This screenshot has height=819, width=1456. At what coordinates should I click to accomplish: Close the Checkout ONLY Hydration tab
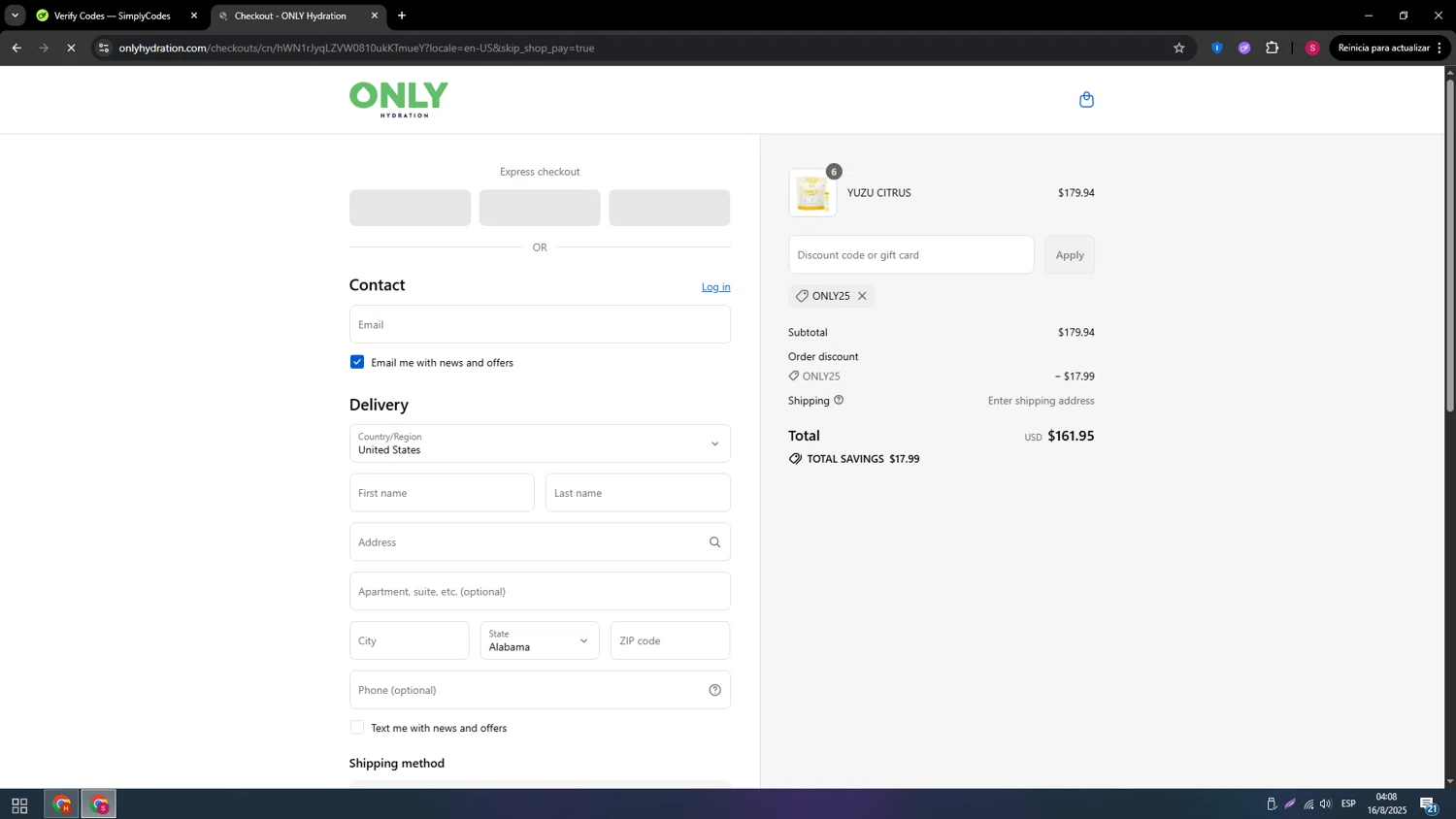coord(375,16)
